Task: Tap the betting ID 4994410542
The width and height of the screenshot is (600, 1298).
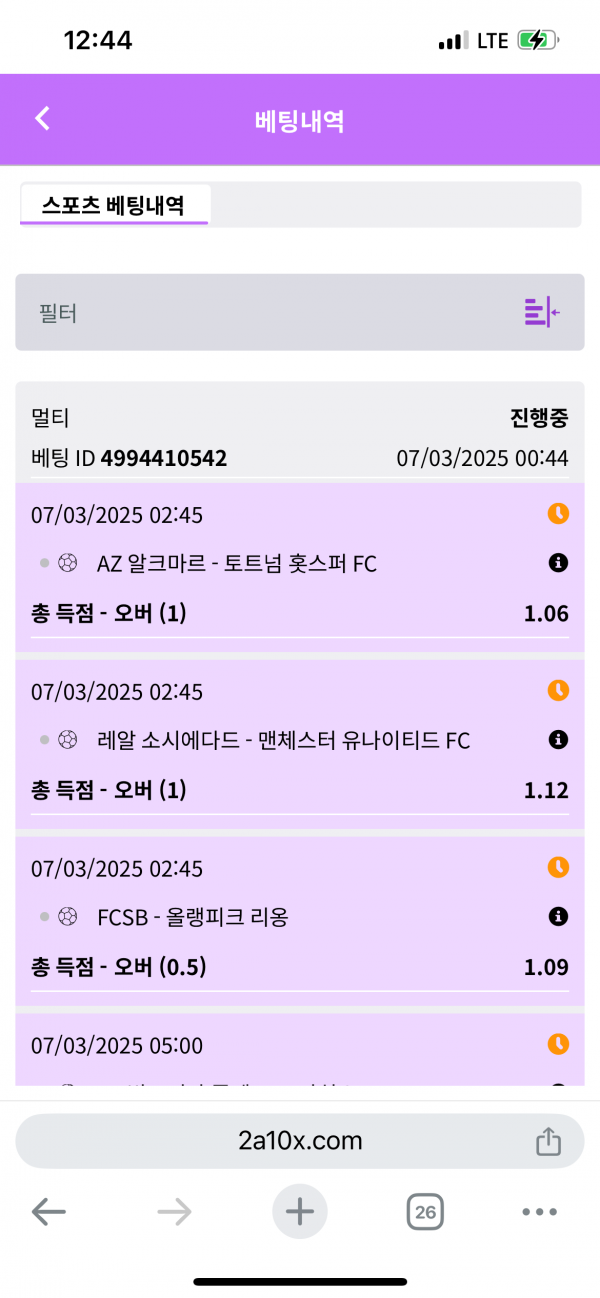Action: [x=163, y=459]
